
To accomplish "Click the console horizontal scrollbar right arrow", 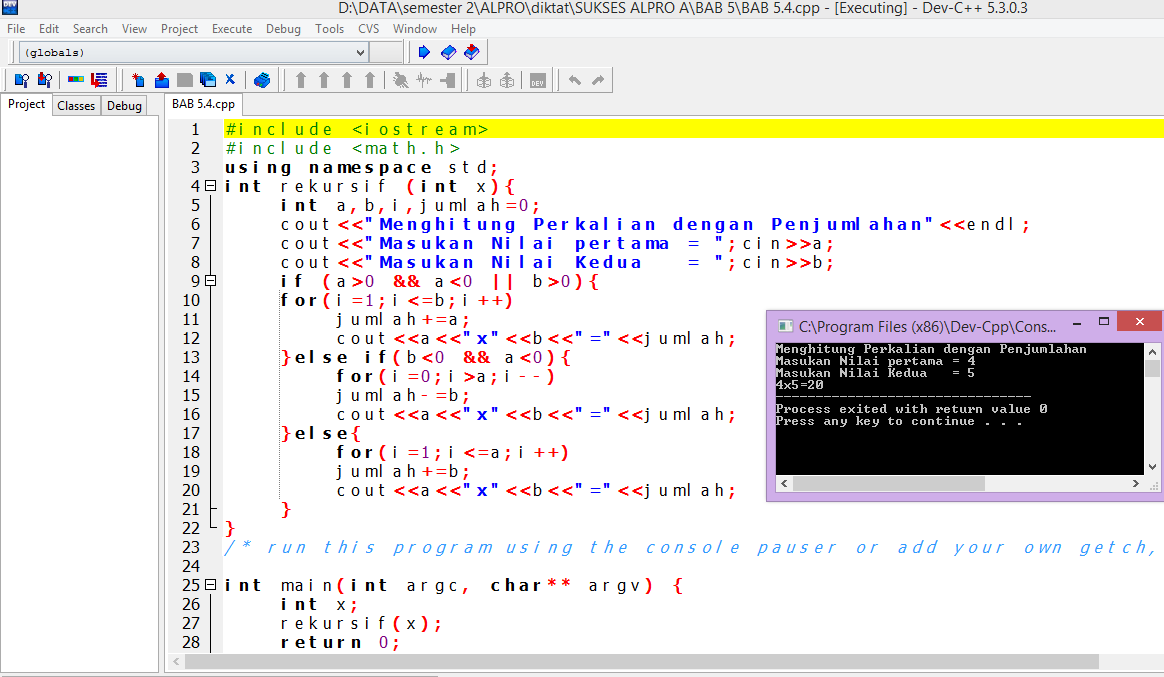I will 1135,483.
